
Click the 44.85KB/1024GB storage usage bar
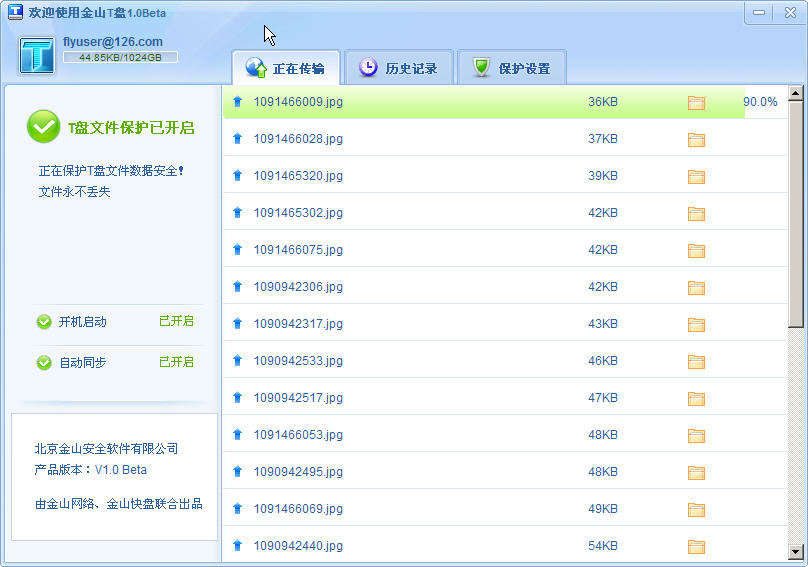[120, 57]
